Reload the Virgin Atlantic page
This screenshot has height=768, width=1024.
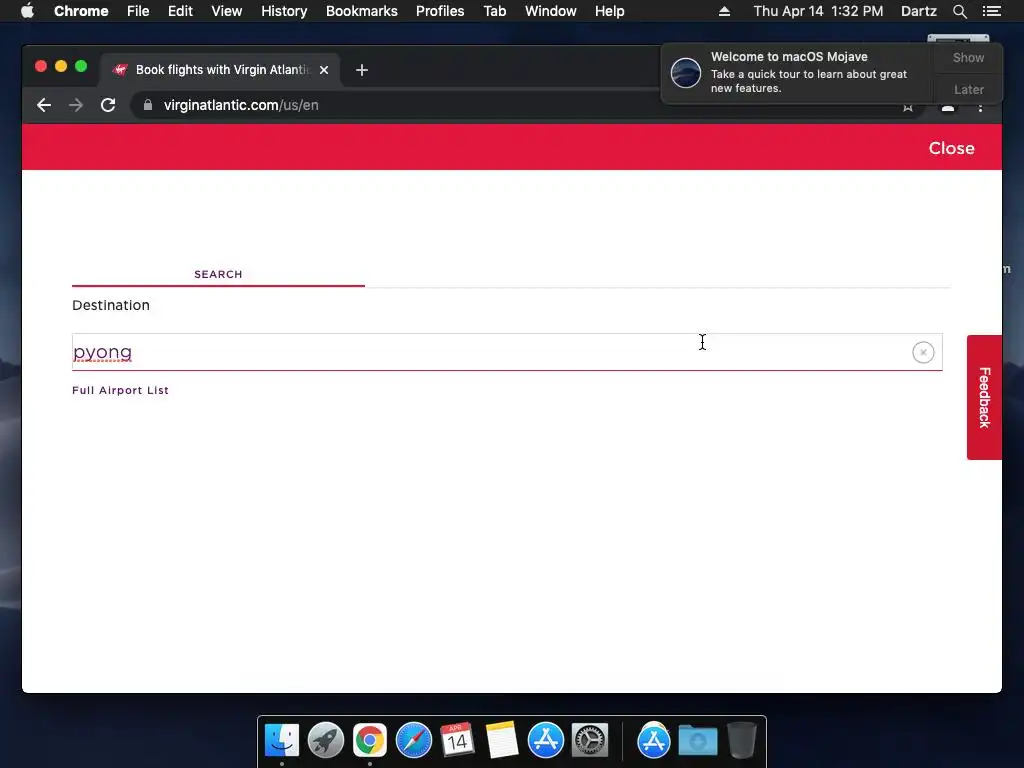pyautogui.click(x=108, y=105)
